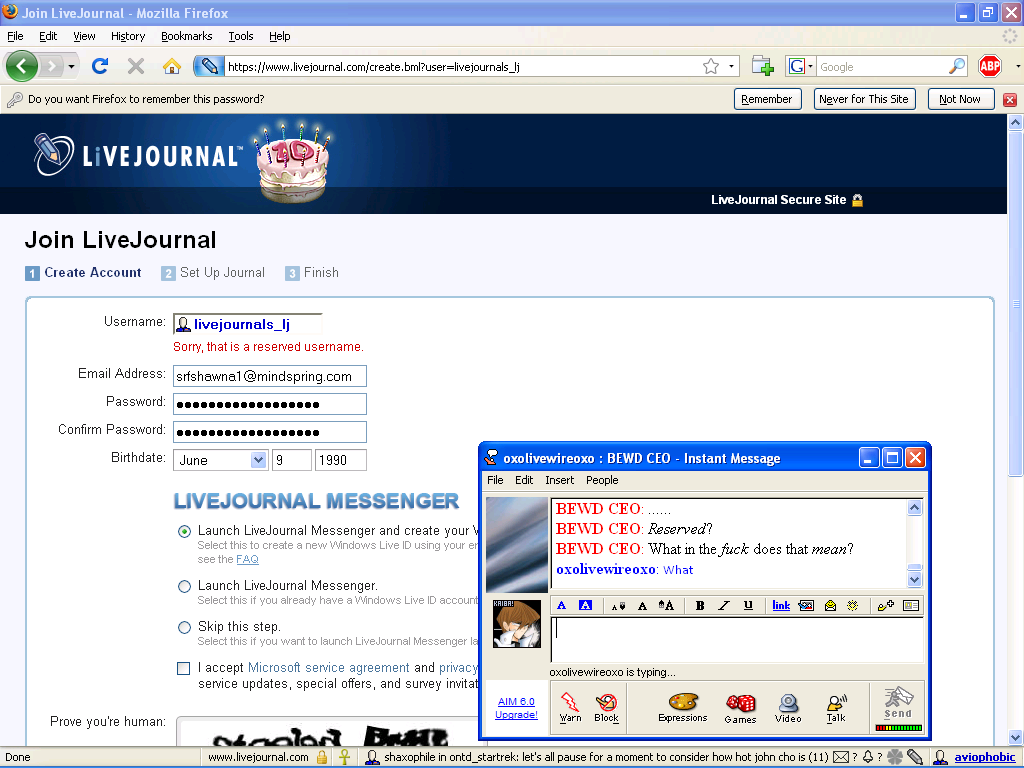Go back with the green Back arrow
This screenshot has height=768, width=1024.
pos(22,66)
